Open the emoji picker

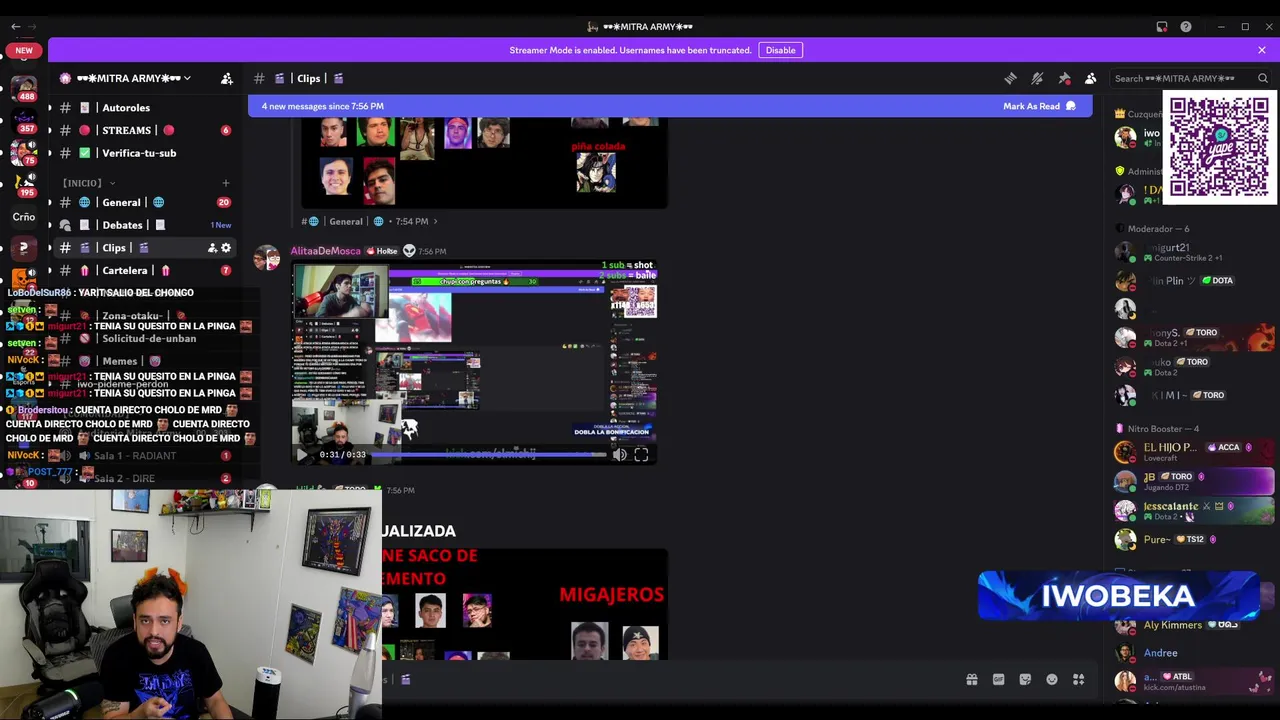(1052, 680)
